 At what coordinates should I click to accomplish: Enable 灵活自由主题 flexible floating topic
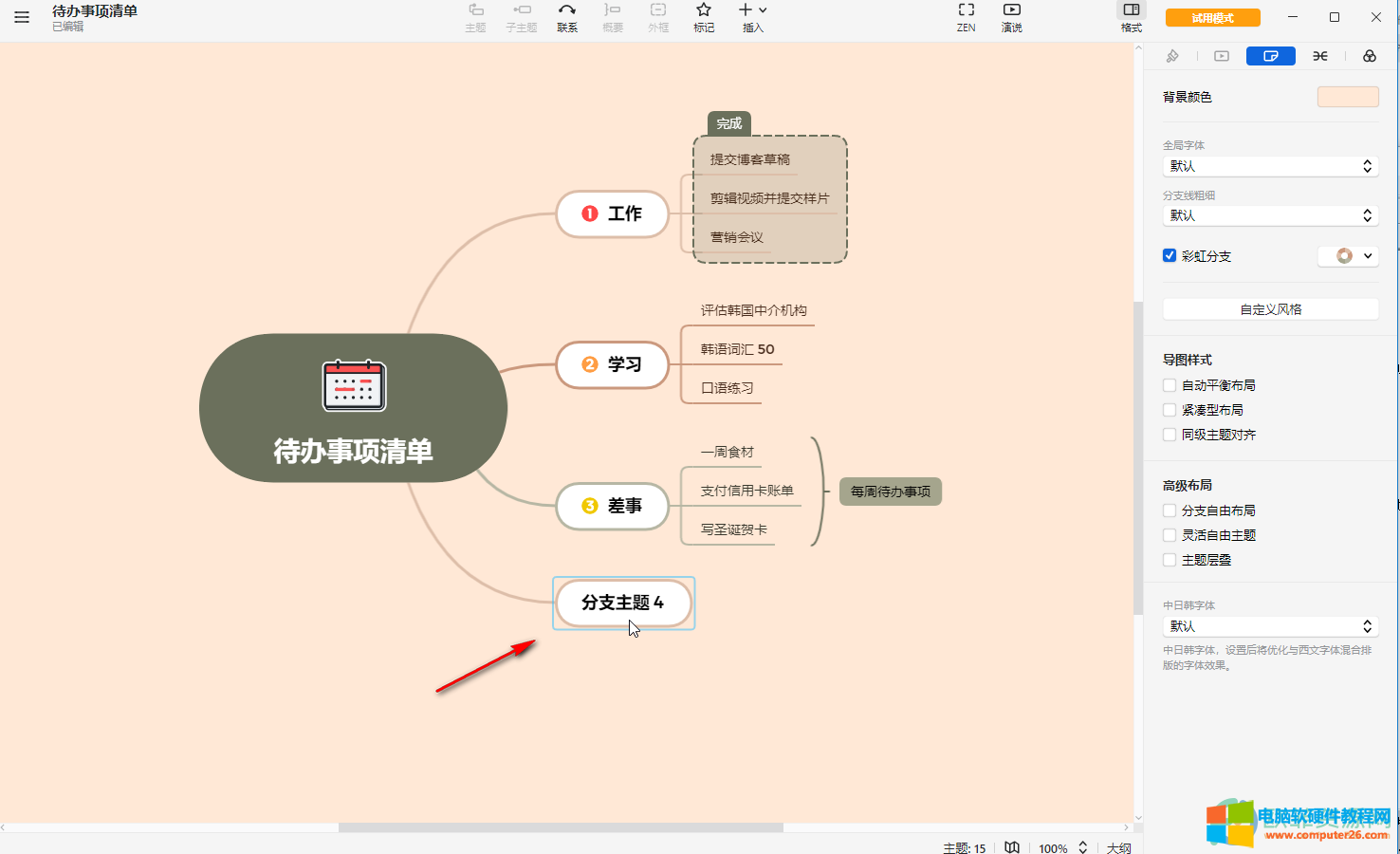point(1170,535)
